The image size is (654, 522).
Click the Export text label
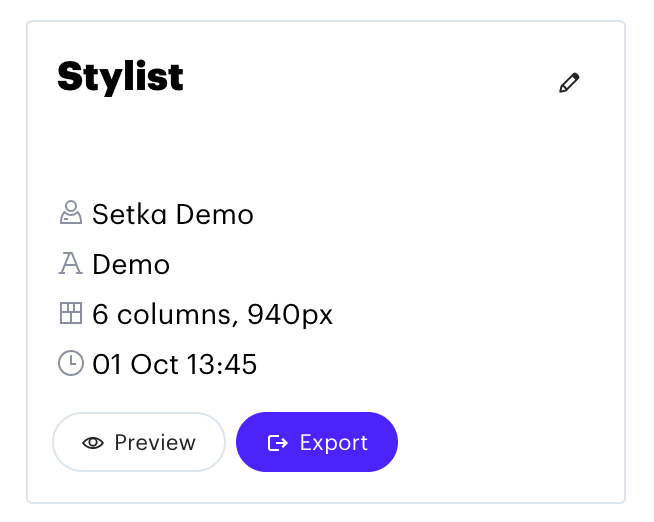(x=334, y=443)
